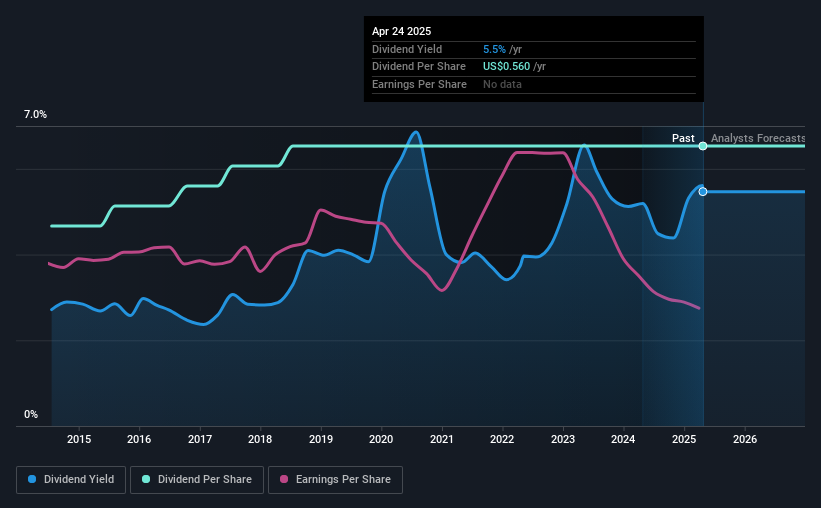The image size is (821, 508).
Task: Click the Apr 24 2025 tooltip date
Action: pos(402,31)
